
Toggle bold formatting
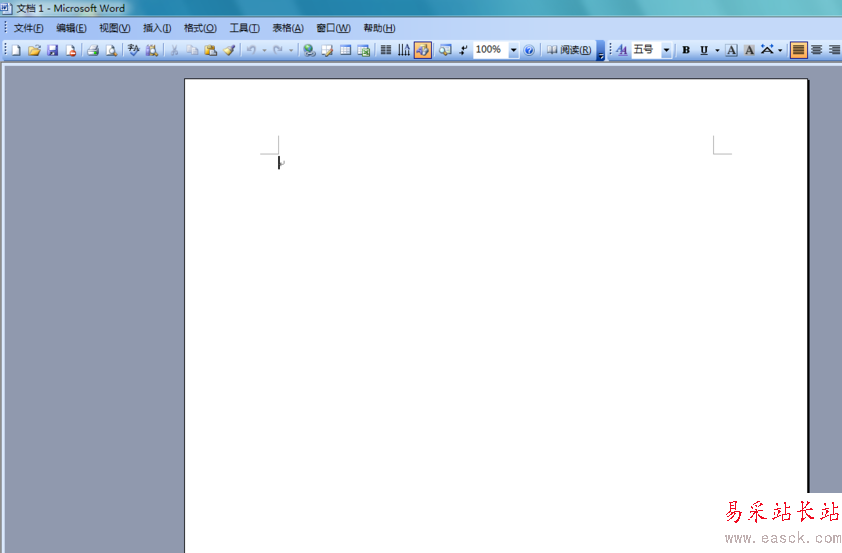click(x=686, y=50)
